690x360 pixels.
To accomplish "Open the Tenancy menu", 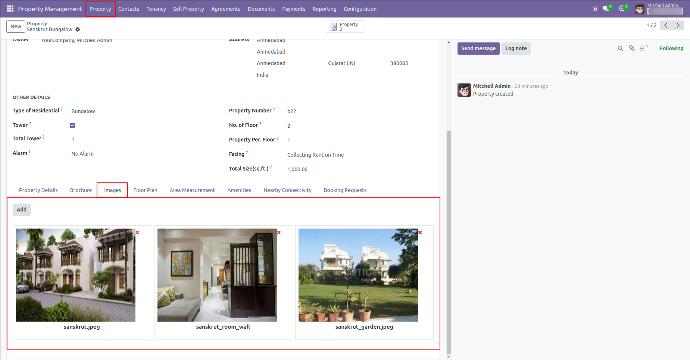I will pyautogui.click(x=156, y=9).
